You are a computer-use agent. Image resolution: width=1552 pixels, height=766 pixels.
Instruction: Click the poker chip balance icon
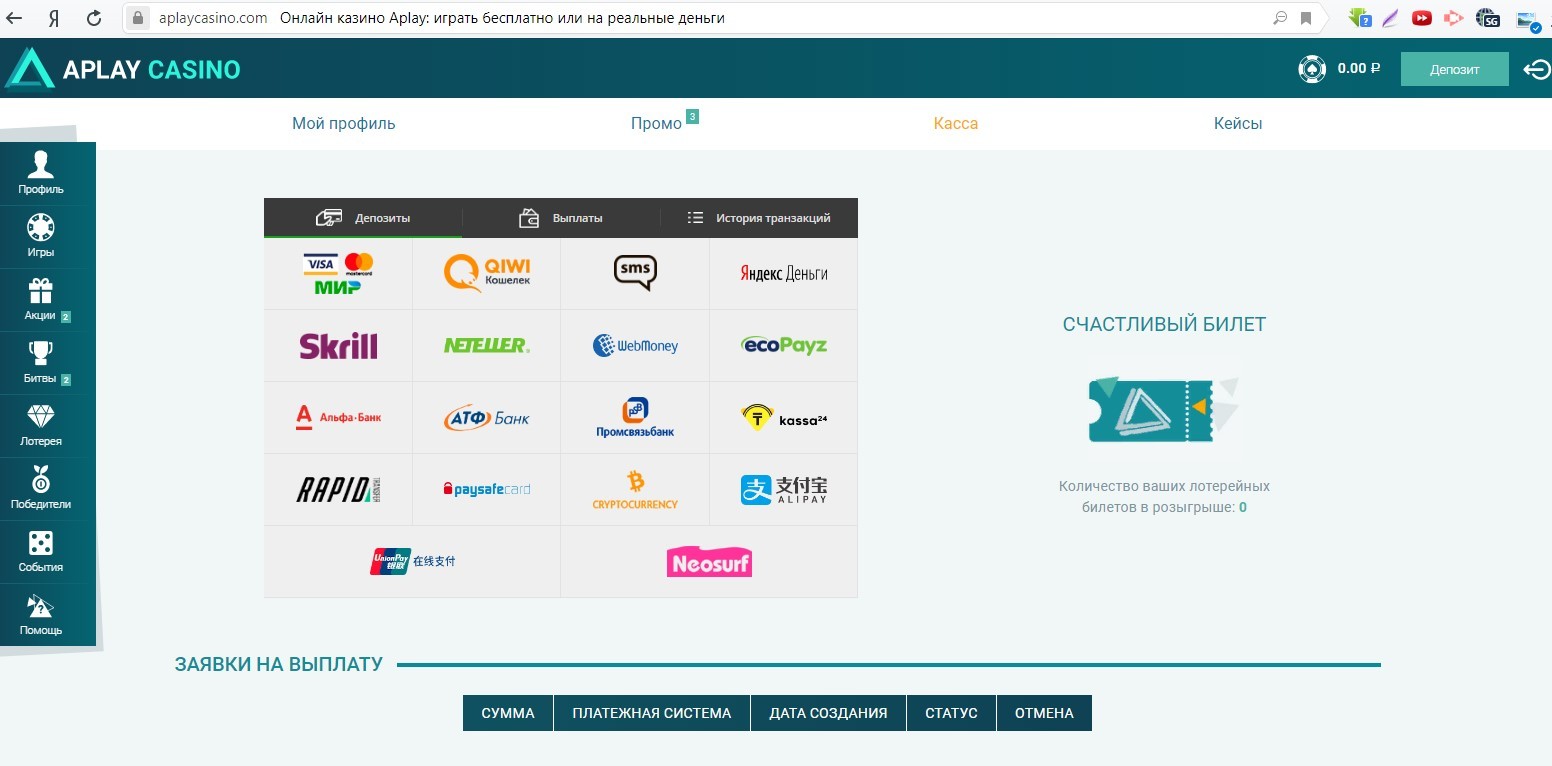[x=1311, y=69]
